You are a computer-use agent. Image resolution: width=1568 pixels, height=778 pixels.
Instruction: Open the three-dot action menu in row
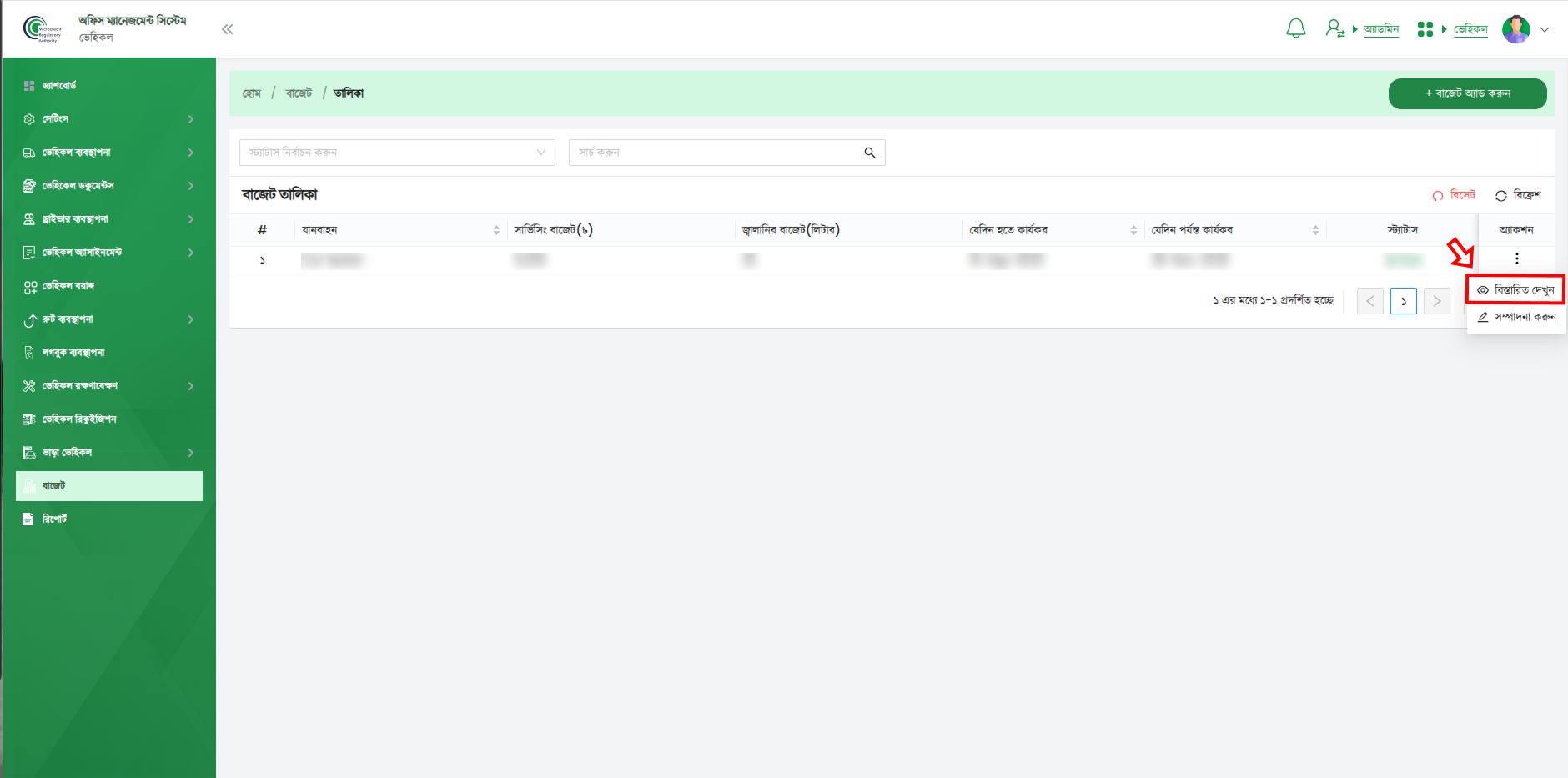(1516, 259)
